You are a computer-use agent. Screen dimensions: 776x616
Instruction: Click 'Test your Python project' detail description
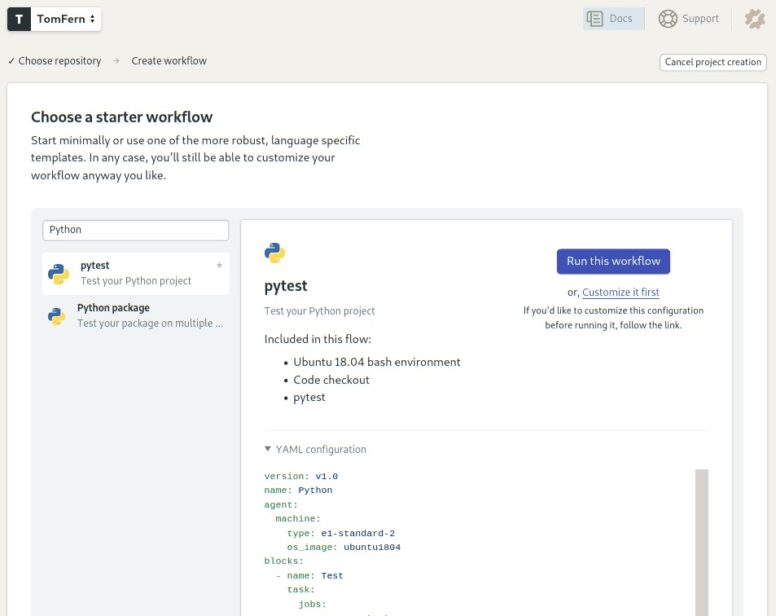pos(319,311)
